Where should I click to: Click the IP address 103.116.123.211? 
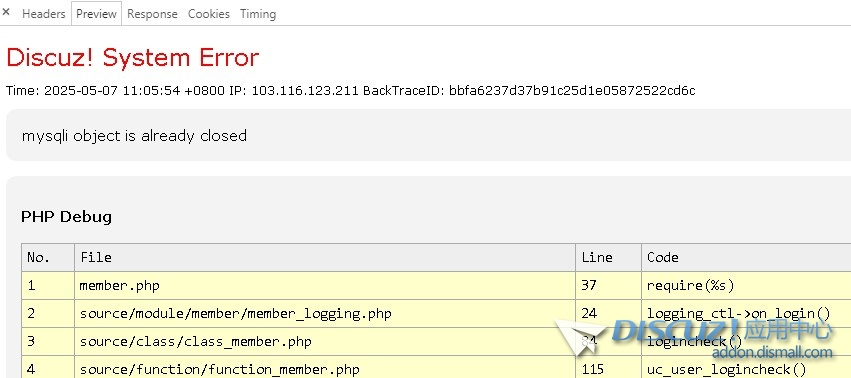click(305, 90)
